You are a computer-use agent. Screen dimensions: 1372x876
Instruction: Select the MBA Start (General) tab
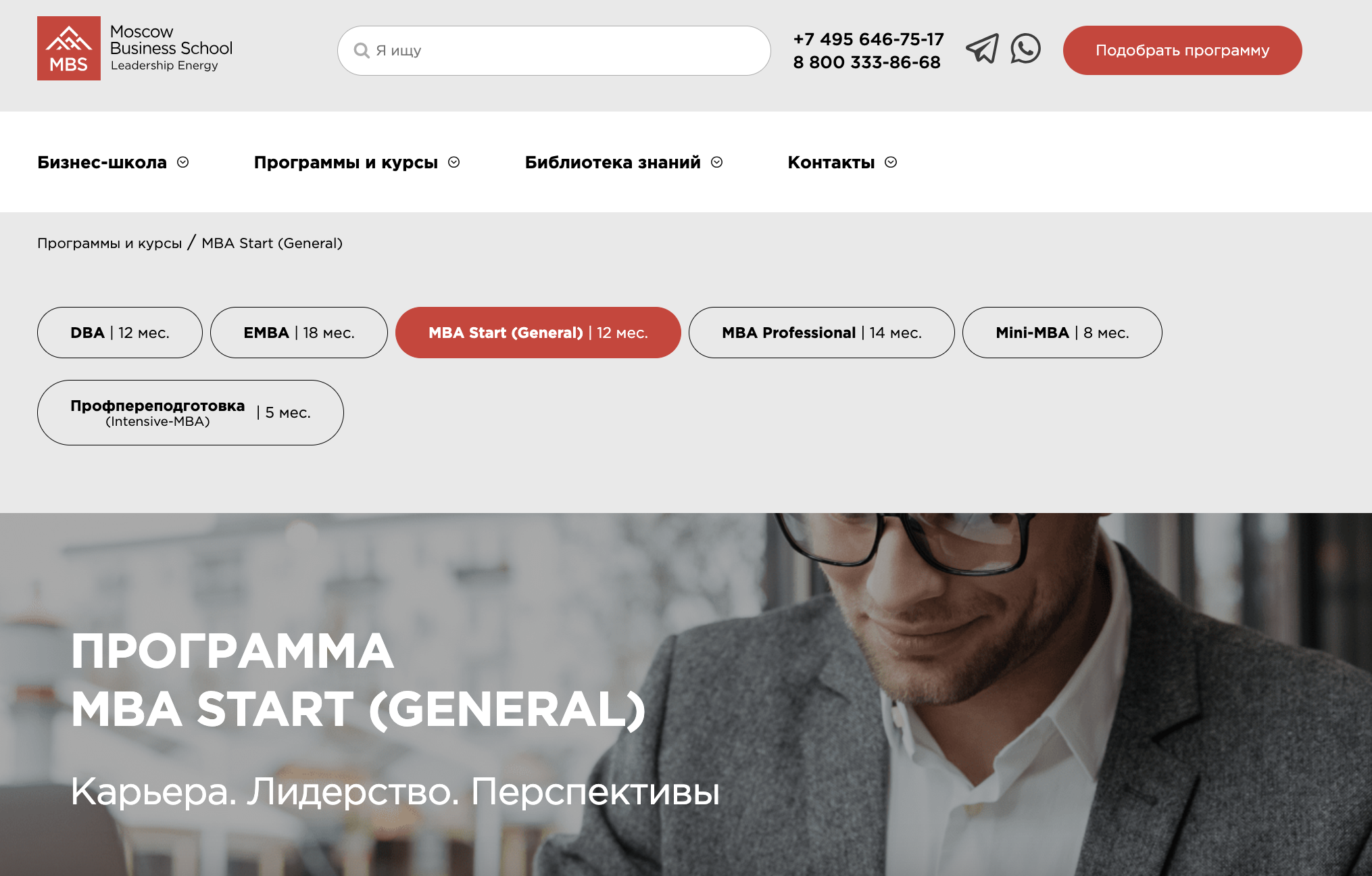pyautogui.click(x=538, y=333)
